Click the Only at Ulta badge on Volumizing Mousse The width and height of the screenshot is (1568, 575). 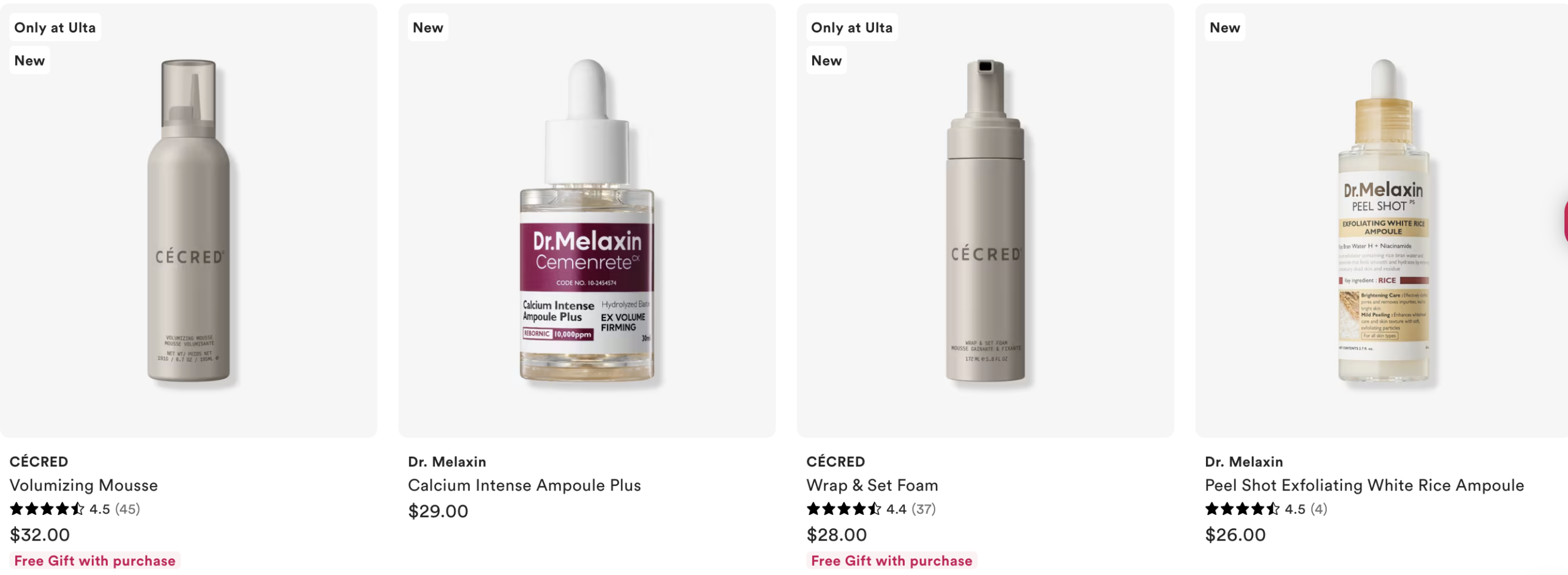coord(55,28)
